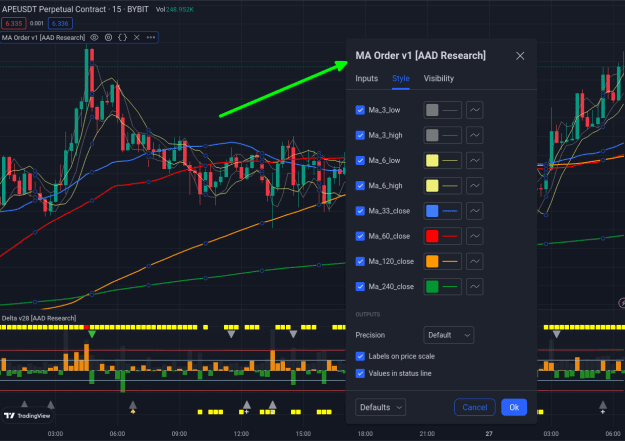The height and width of the screenshot is (441, 625).
Task: Change Ma_3_high plot line style icon
Action: (x=475, y=135)
